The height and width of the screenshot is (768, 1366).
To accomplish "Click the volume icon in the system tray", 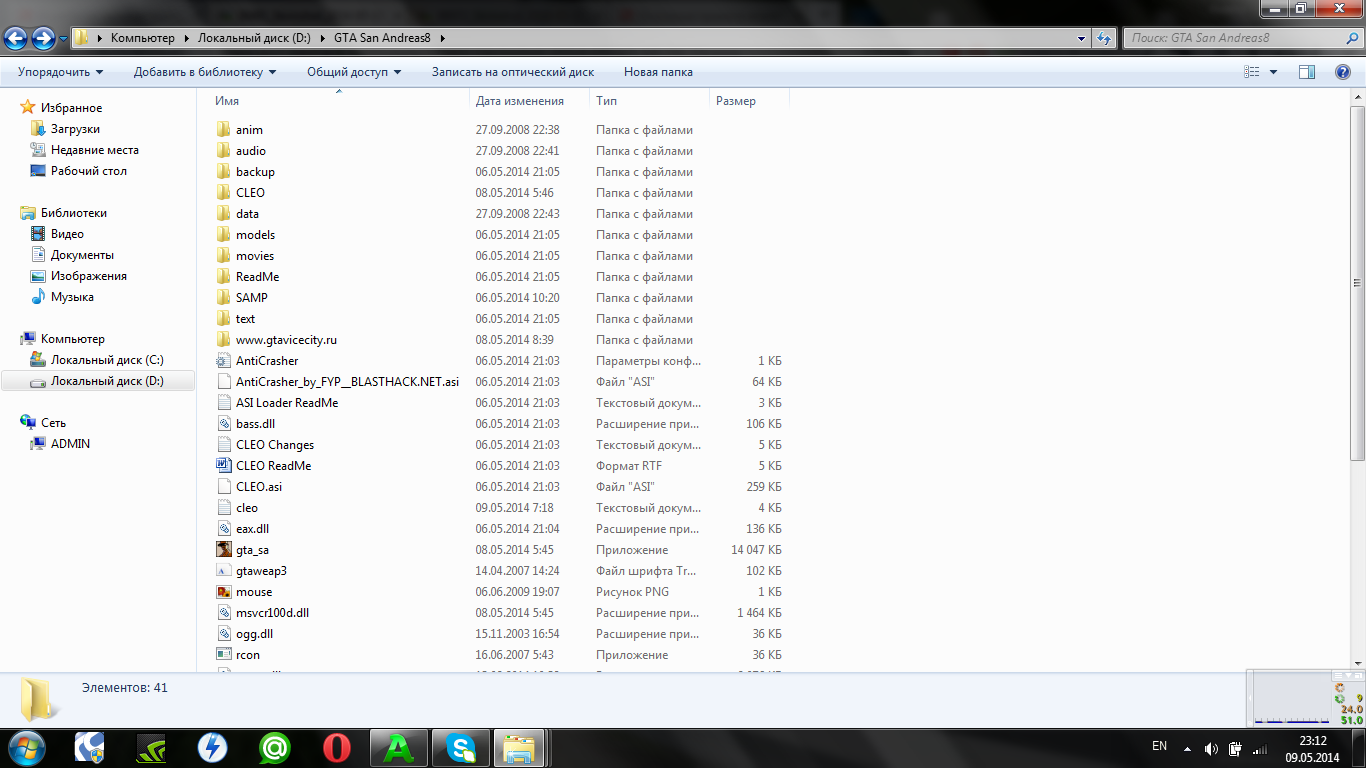I will pyautogui.click(x=1211, y=748).
